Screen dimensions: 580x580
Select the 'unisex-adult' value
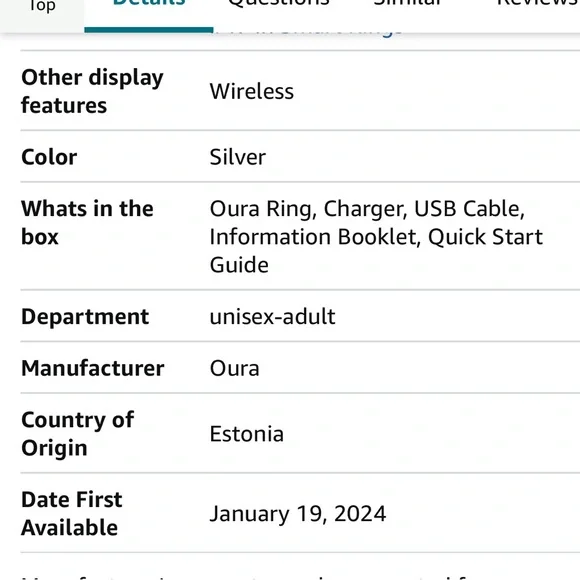click(272, 317)
